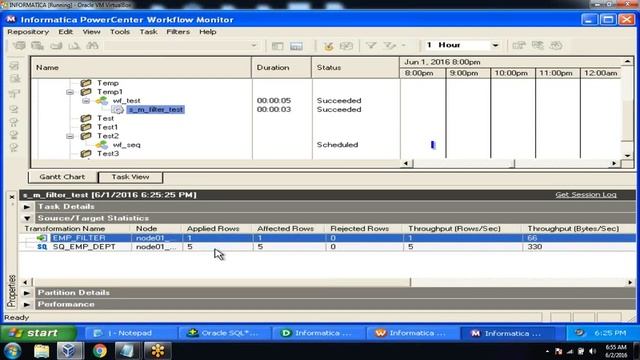The image size is (640, 360).
Task: Open the Task menu
Action: point(148,32)
